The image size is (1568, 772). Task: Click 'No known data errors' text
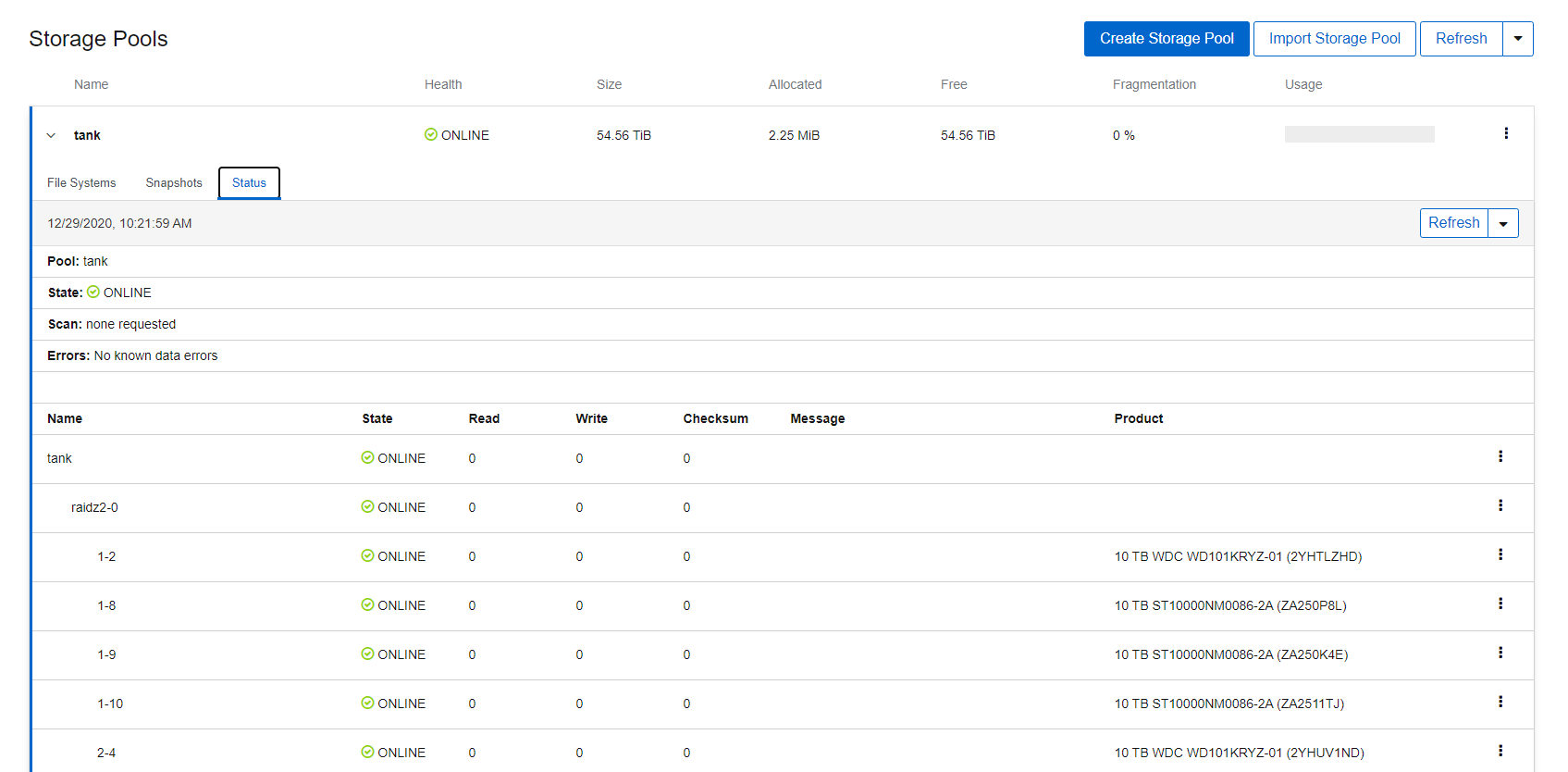tap(155, 355)
